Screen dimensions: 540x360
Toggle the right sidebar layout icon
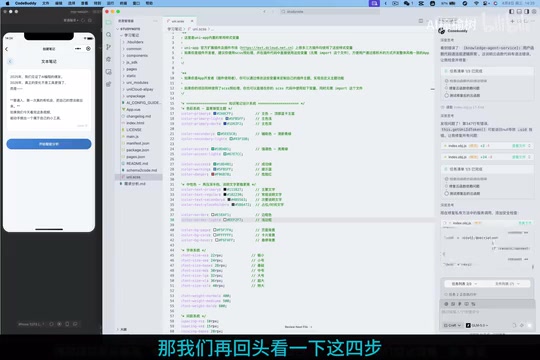coord(527,11)
